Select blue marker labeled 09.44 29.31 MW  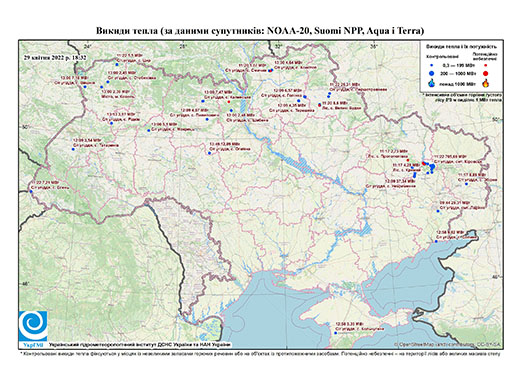(438, 211)
